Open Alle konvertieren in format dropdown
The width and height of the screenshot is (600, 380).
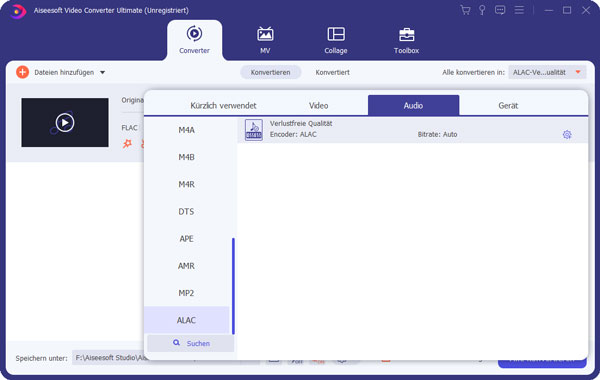(x=547, y=72)
